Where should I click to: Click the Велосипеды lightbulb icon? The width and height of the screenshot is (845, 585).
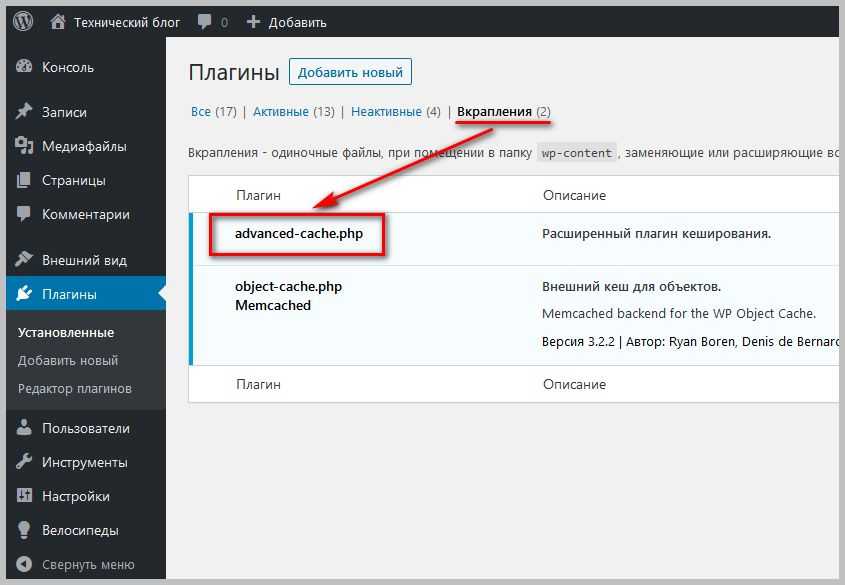coord(25,531)
